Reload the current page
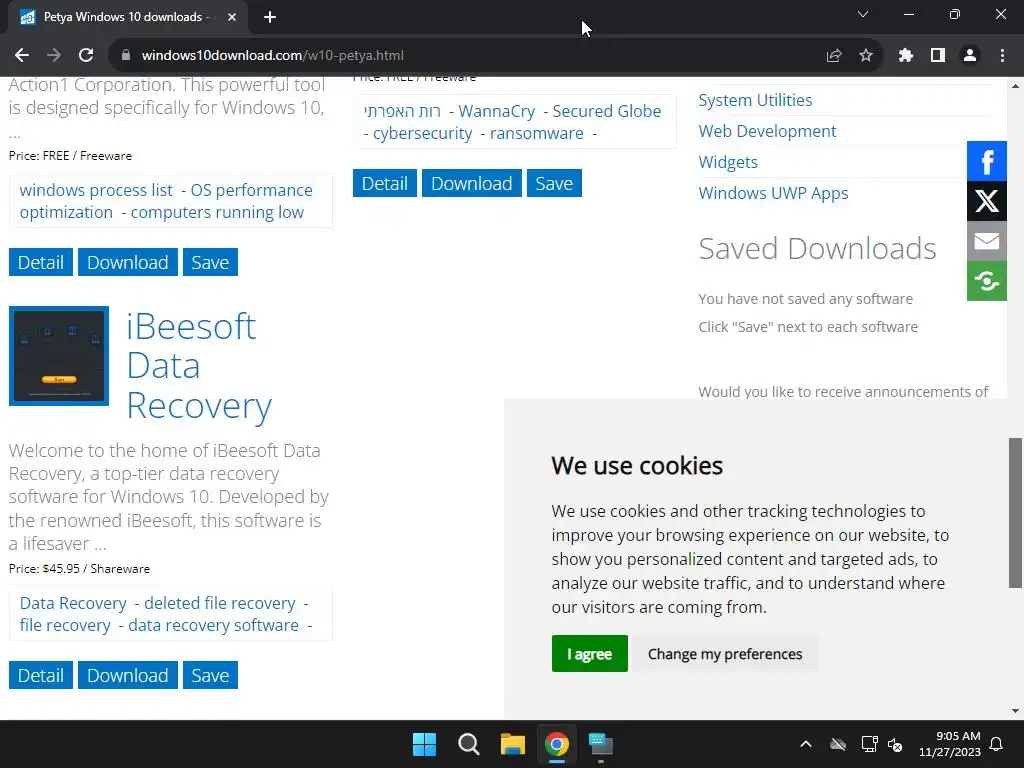1024x768 pixels. [x=86, y=56]
